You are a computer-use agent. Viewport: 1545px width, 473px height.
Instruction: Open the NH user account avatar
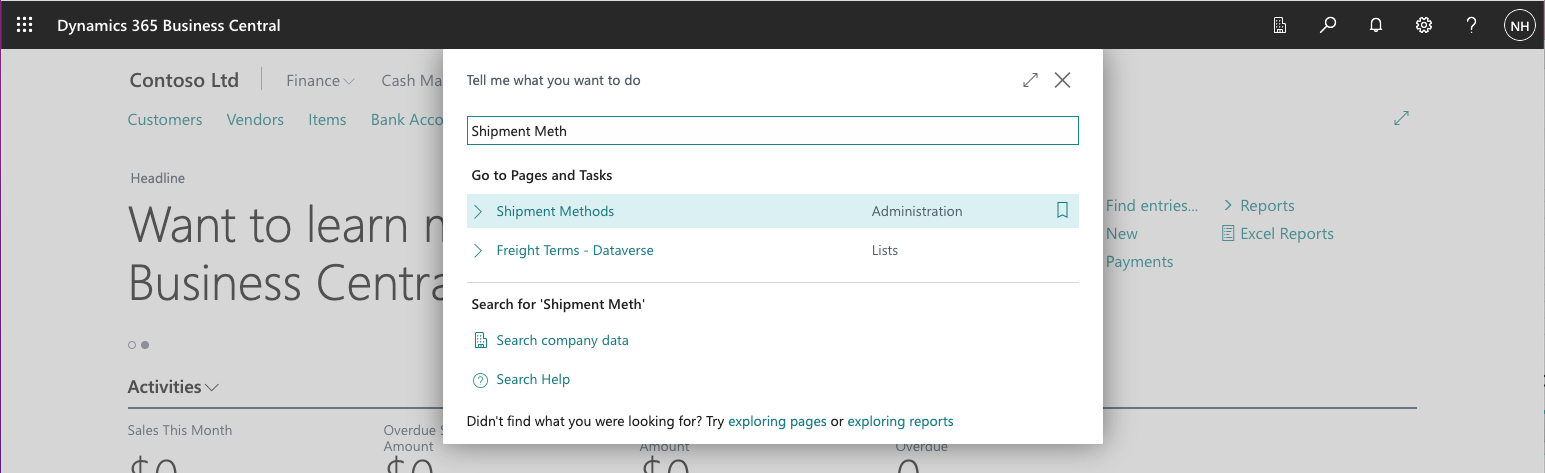(x=1520, y=26)
